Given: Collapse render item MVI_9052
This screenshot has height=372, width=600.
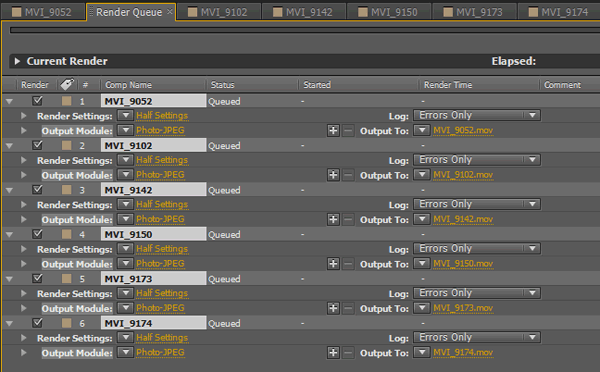Looking at the screenshot, I should [x=9, y=101].
